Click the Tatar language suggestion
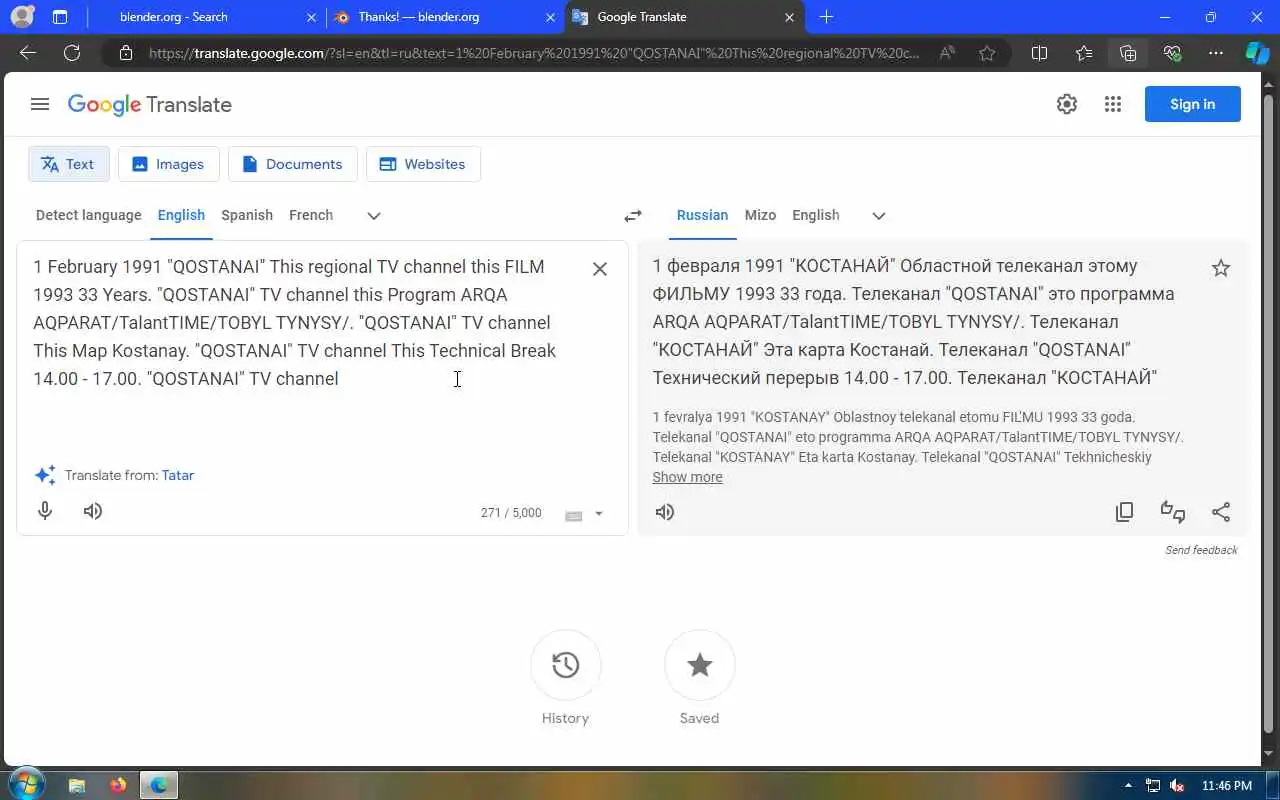The image size is (1280, 800). (178, 475)
